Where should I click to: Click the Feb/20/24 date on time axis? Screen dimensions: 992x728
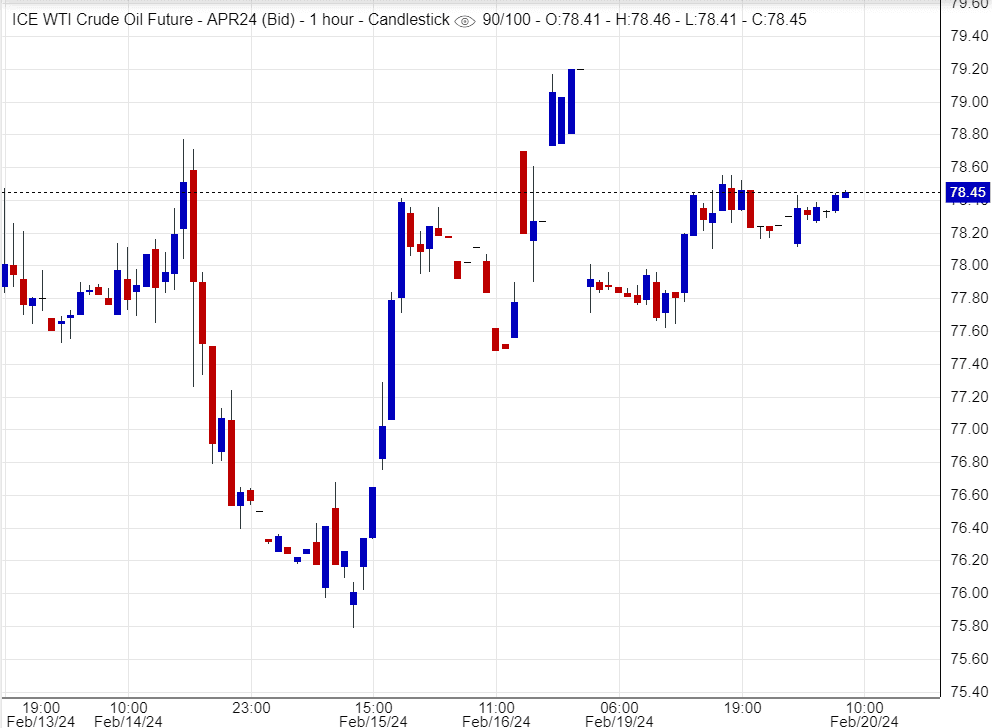[x=865, y=720]
